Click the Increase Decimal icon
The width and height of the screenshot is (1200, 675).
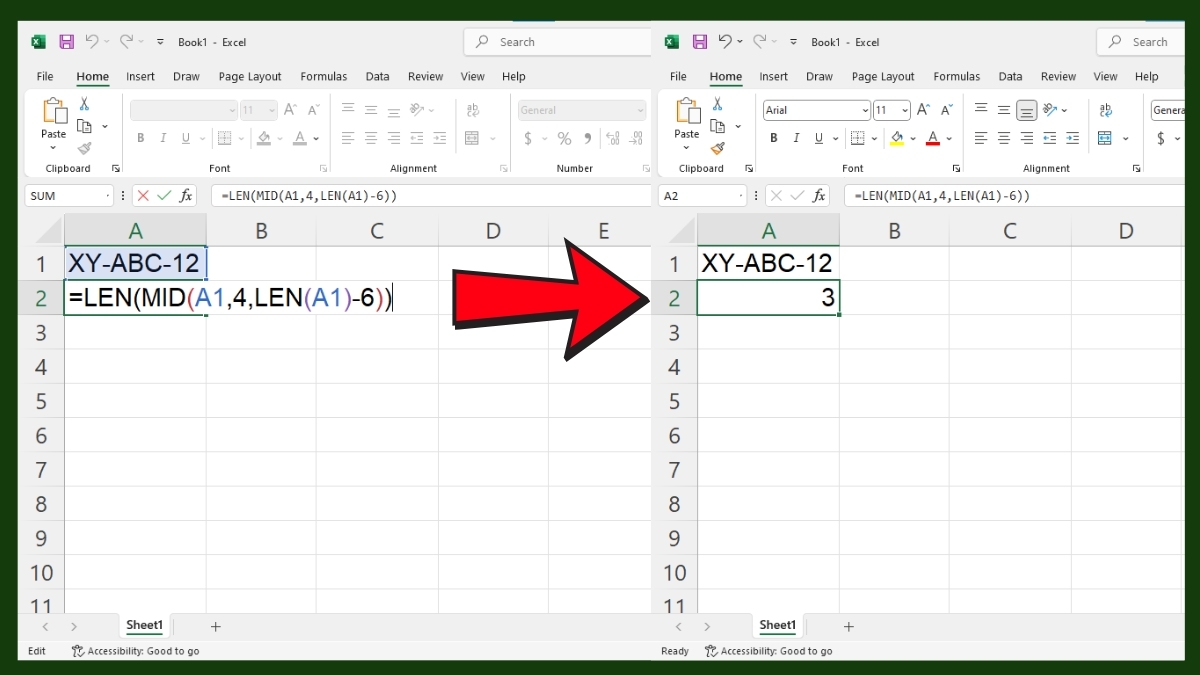click(x=613, y=138)
